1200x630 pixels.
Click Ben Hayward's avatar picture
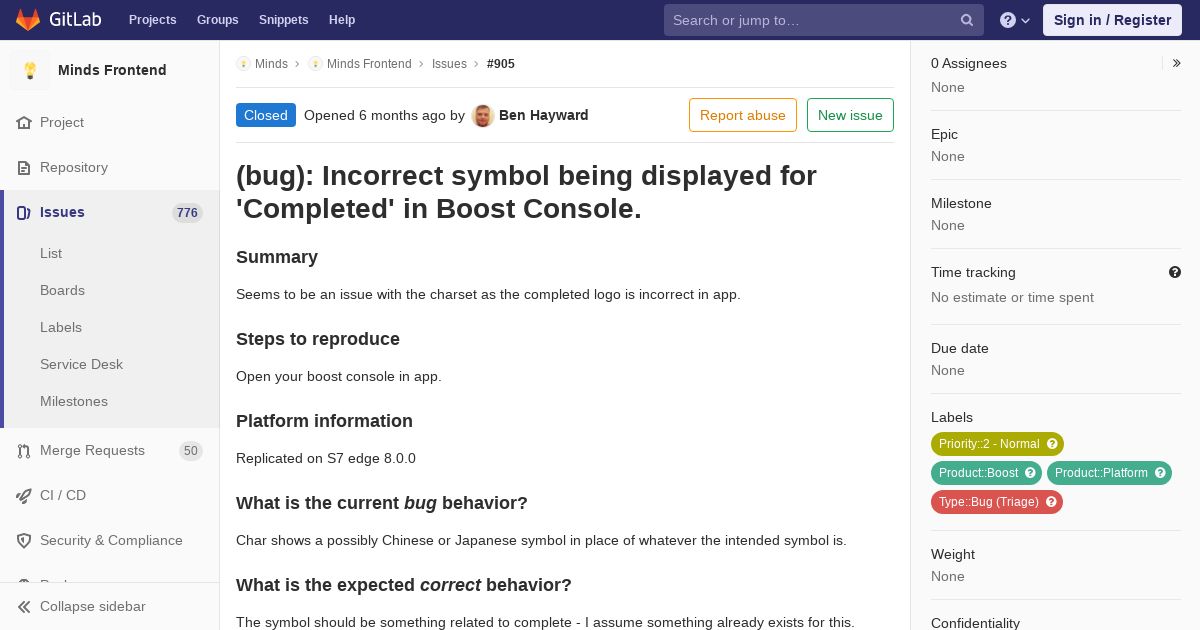(x=483, y=116)
